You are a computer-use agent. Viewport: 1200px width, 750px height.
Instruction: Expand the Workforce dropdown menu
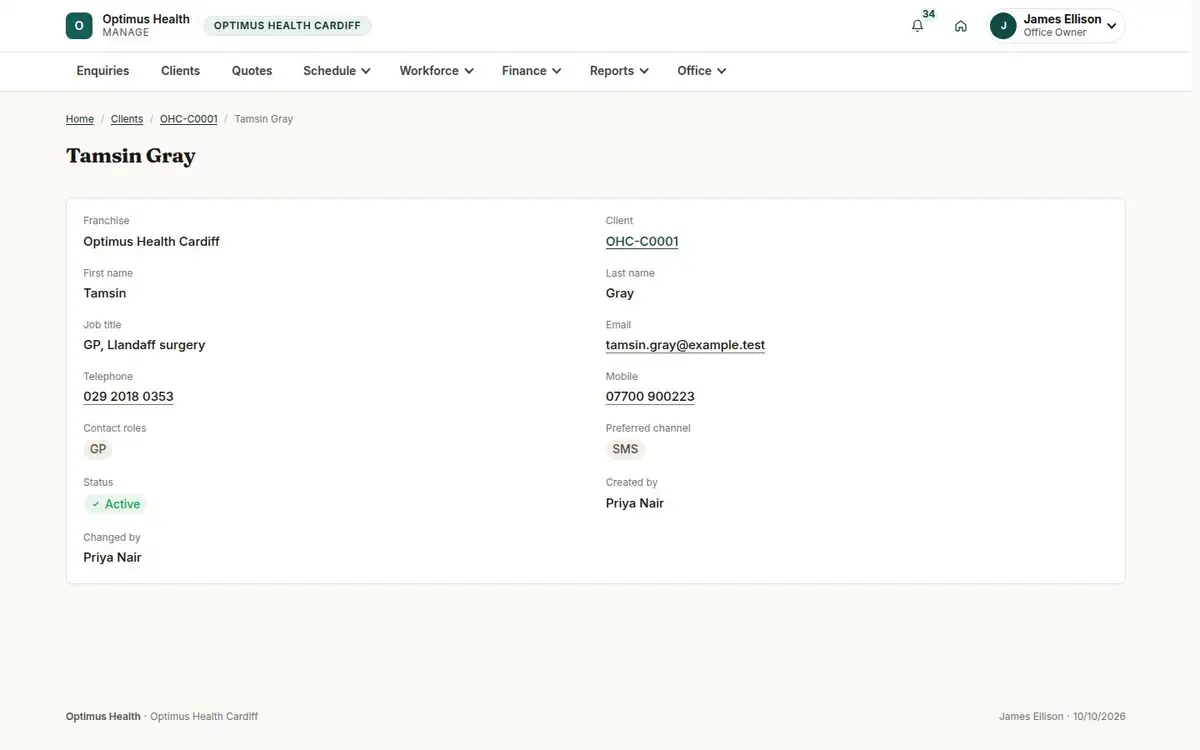[437, 71]
